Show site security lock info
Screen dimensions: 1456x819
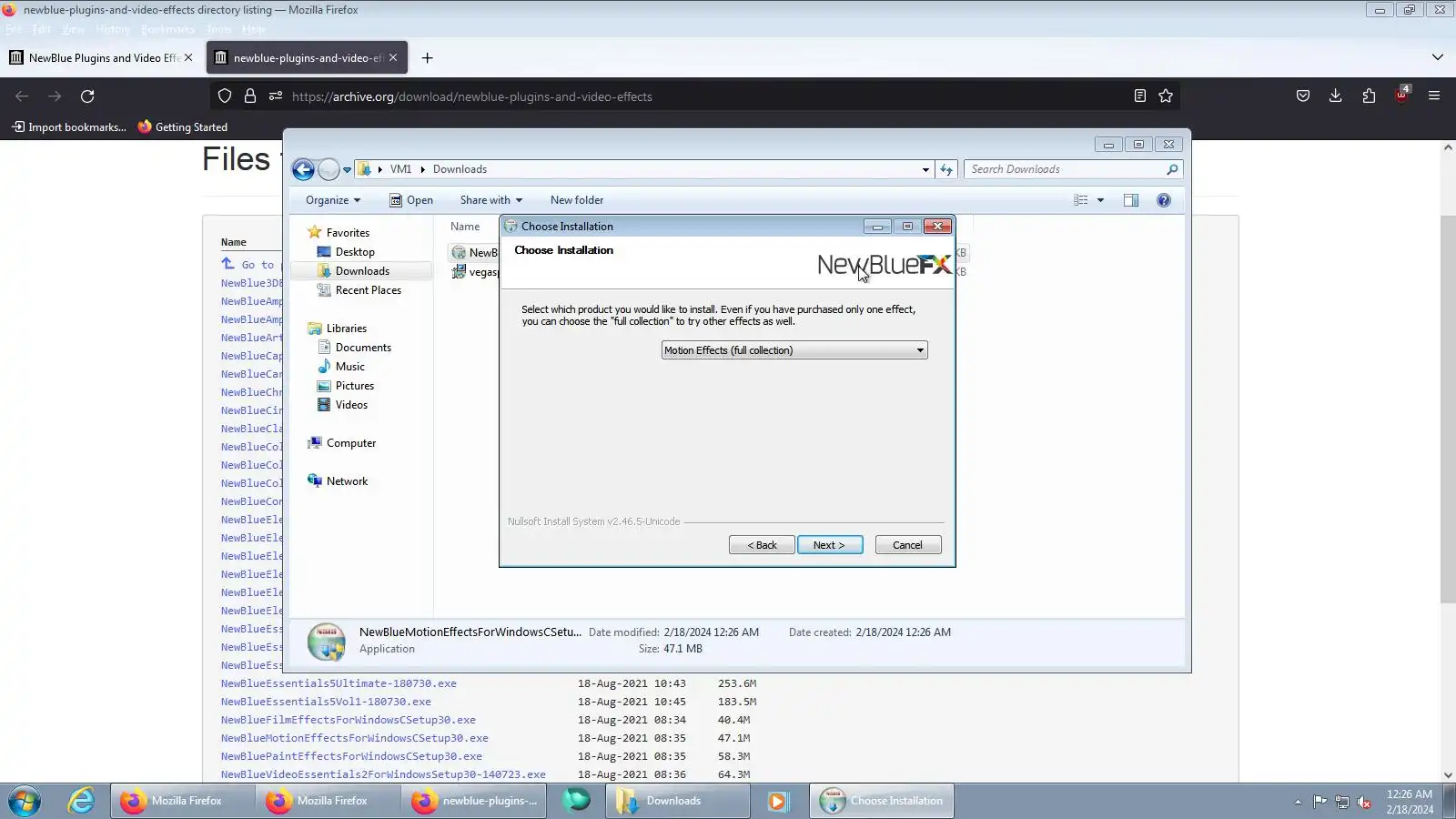pyautogui.click(x=250, y=96)
